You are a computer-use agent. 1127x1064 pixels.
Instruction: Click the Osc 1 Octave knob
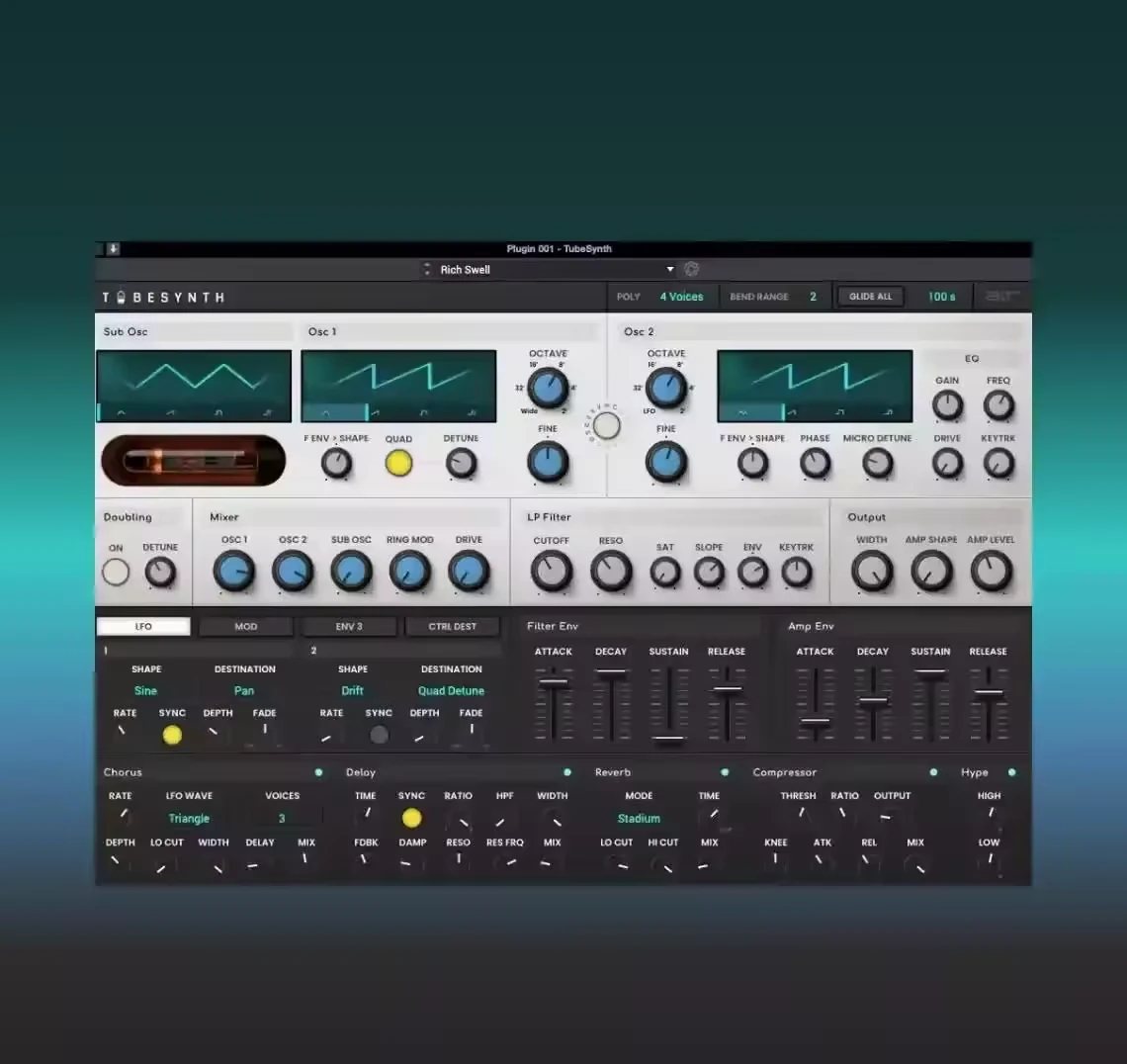pyautogui.click(x=548, y=389)
